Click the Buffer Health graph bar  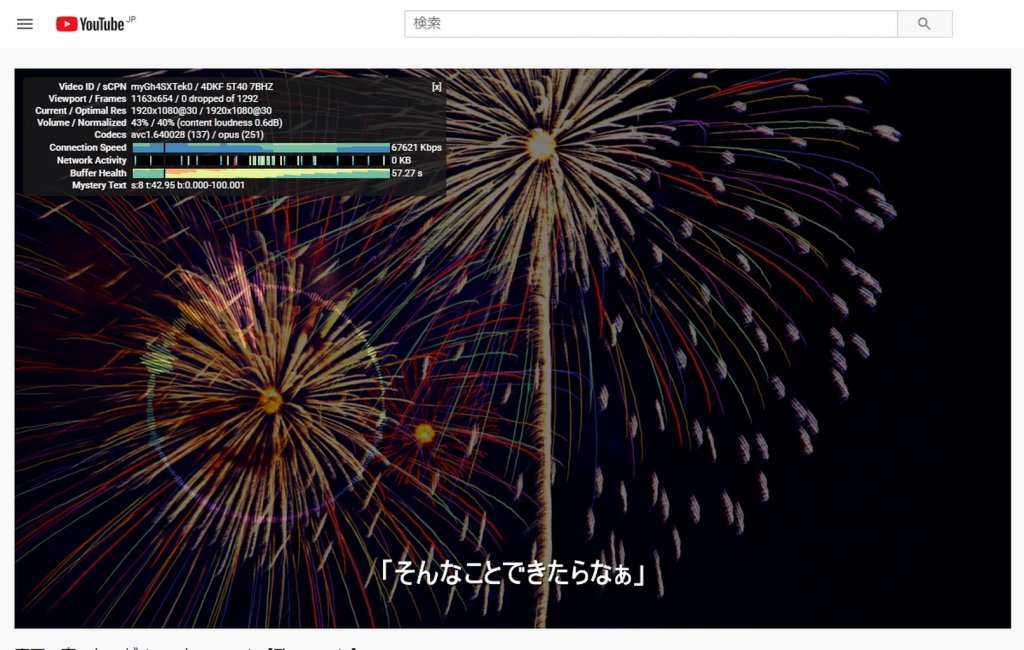(260, 173)
